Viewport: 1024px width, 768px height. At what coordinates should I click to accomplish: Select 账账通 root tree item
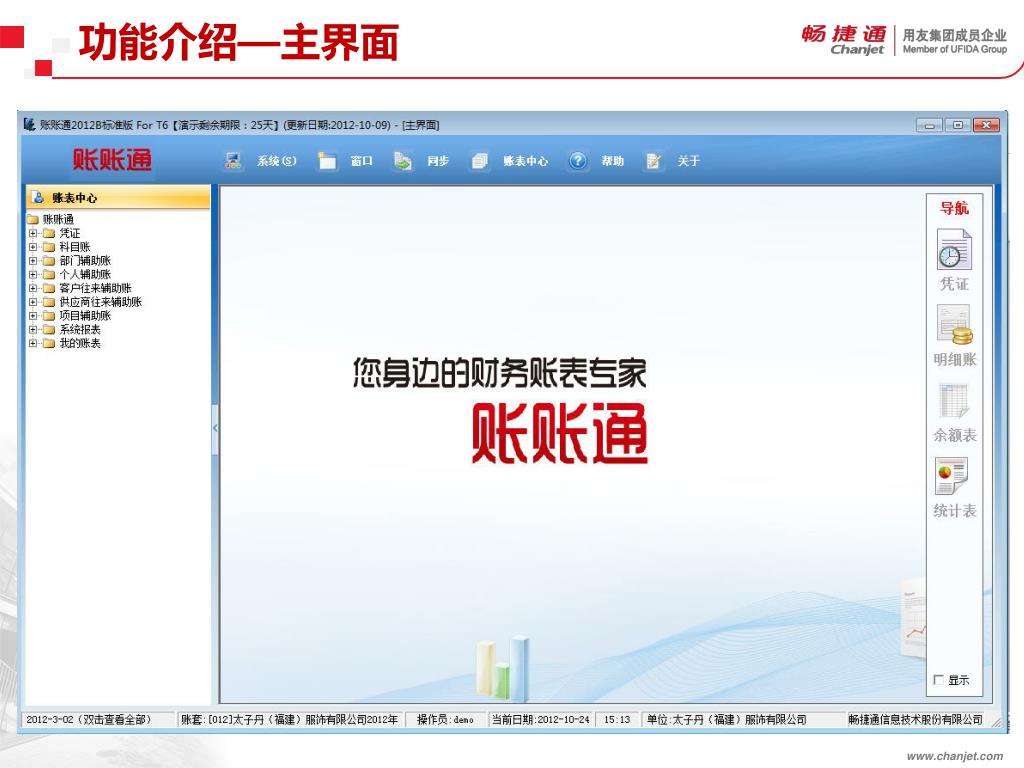[x=58, y=219]
